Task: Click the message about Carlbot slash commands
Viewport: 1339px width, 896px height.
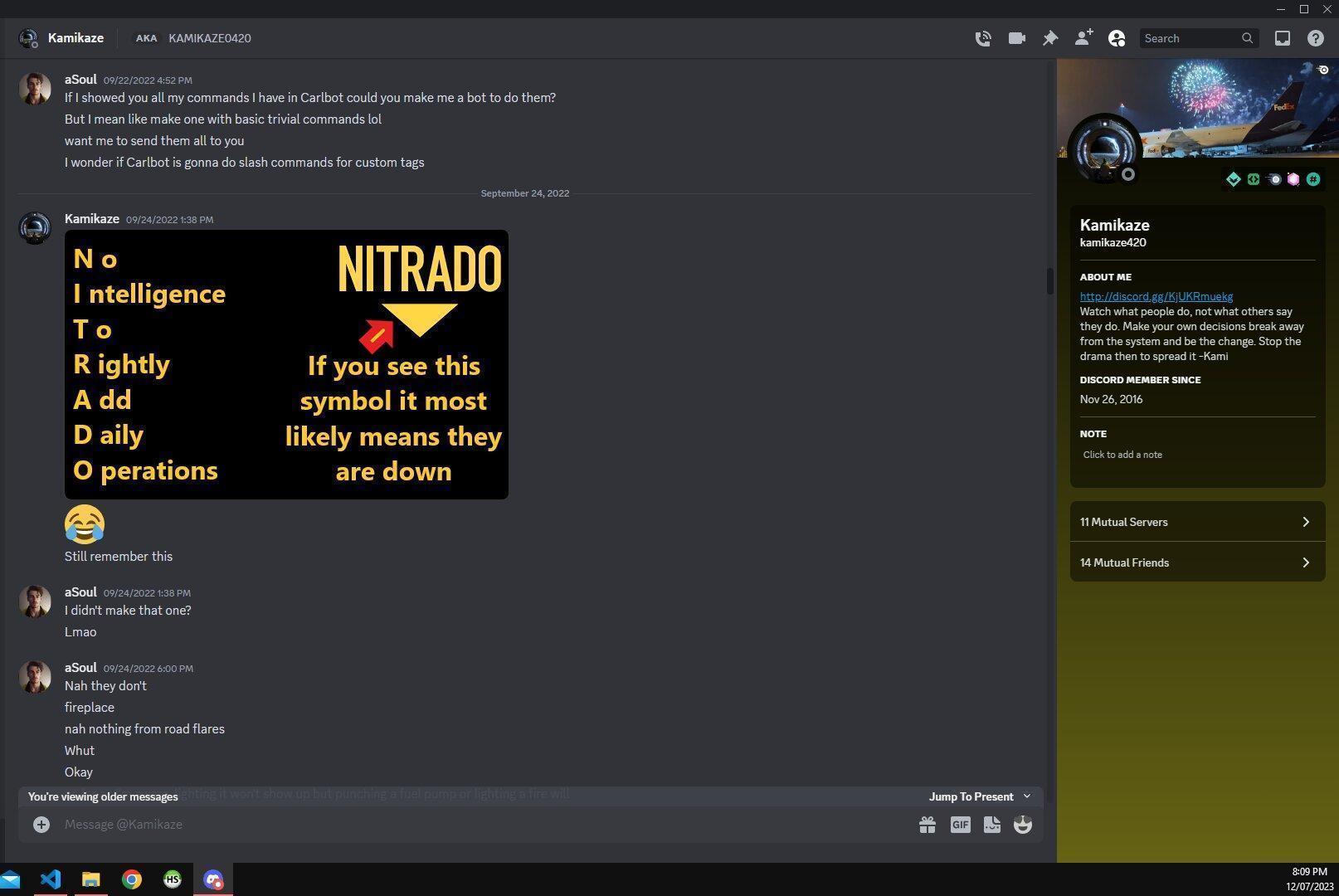Action: pyautogui.click(x=245, y=163)
